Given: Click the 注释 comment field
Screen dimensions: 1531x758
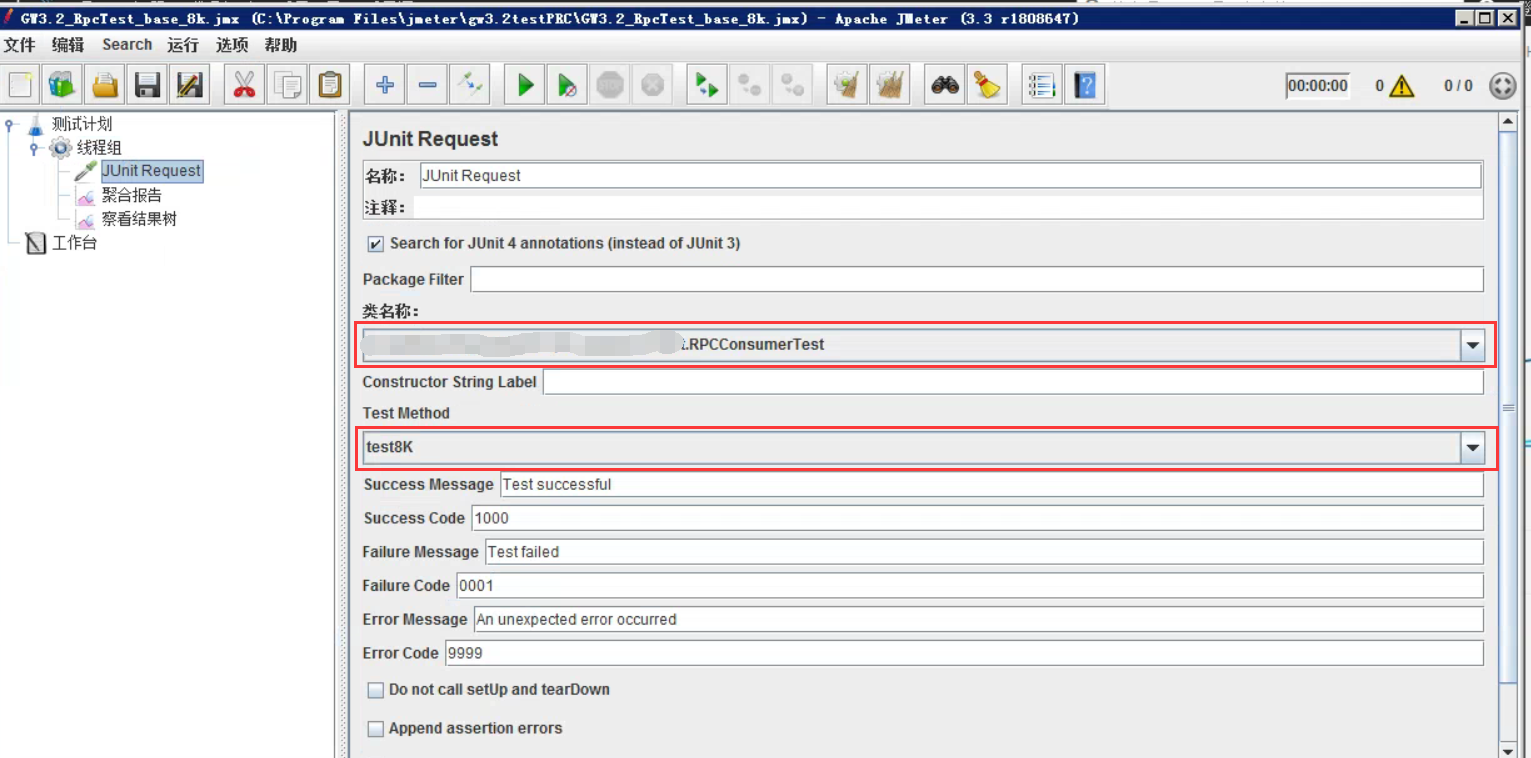Looking at the screenshot, I should pos(948,208).
